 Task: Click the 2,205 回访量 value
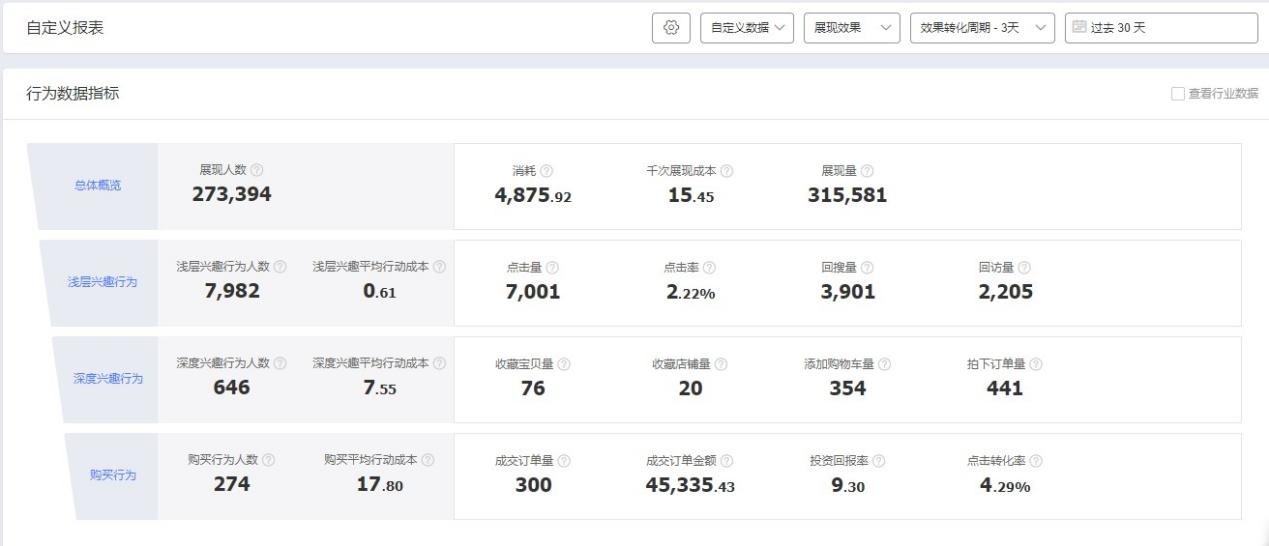pyautogui.click(x=1005, y=292)
